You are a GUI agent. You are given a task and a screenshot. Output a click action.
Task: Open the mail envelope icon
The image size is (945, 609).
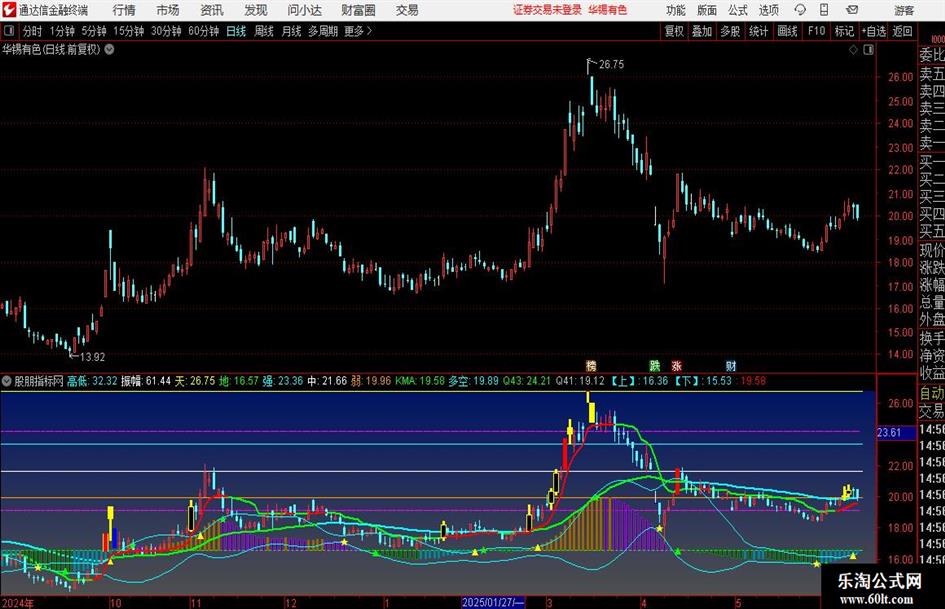(852, 10)
